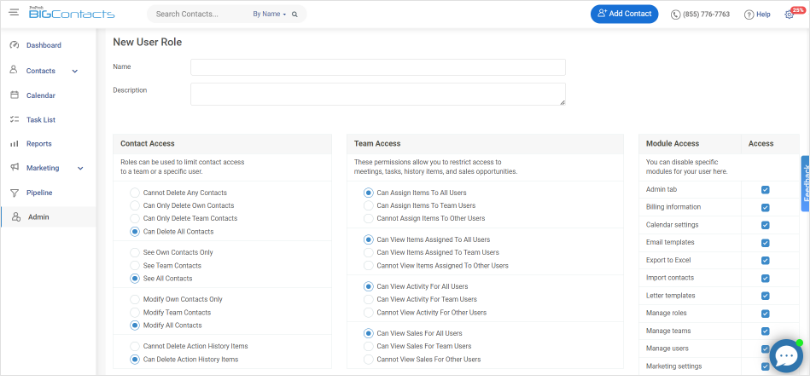Select Can Only Delete Team Contacts
The height and width of the screenshot is (376, 810).
tap(134, 218)
